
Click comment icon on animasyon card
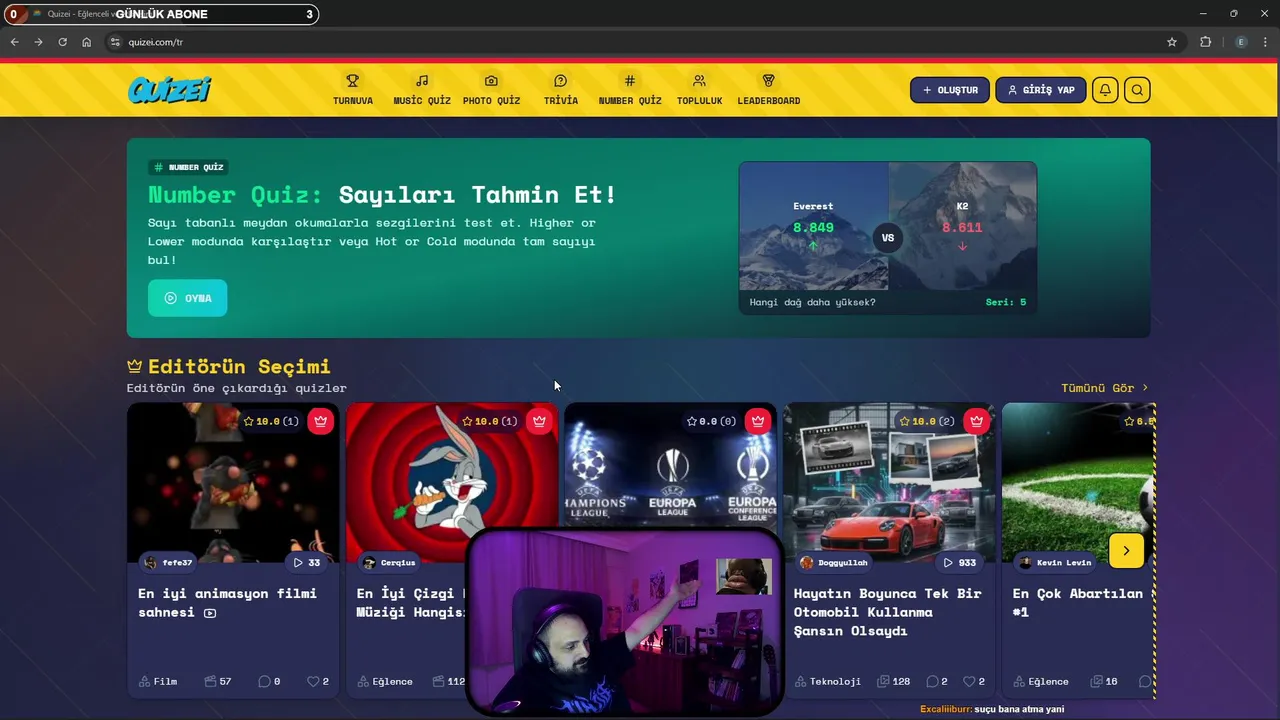[269, 681]
